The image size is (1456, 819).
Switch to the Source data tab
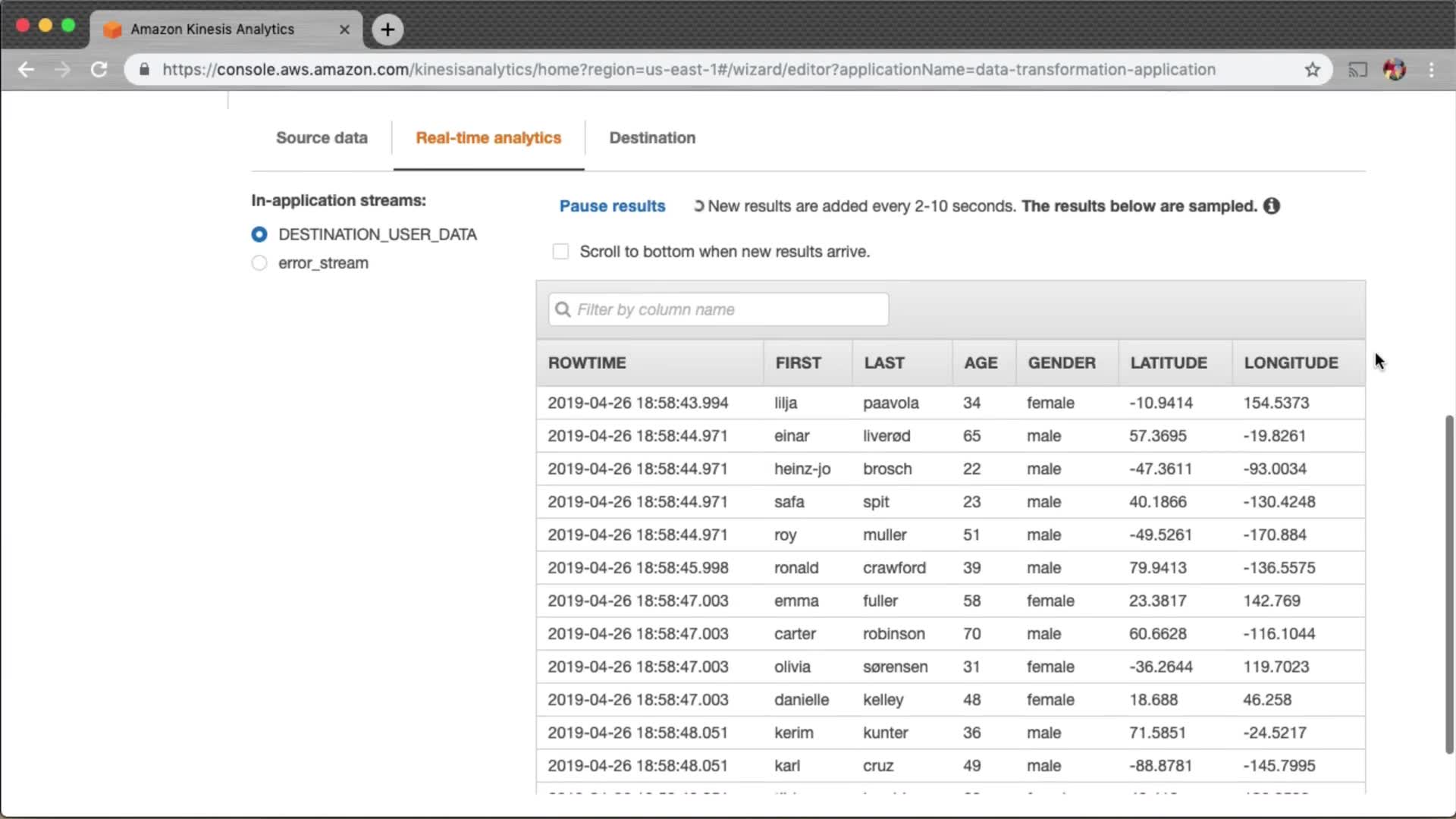pyautogui.click(x=322, y=138)
